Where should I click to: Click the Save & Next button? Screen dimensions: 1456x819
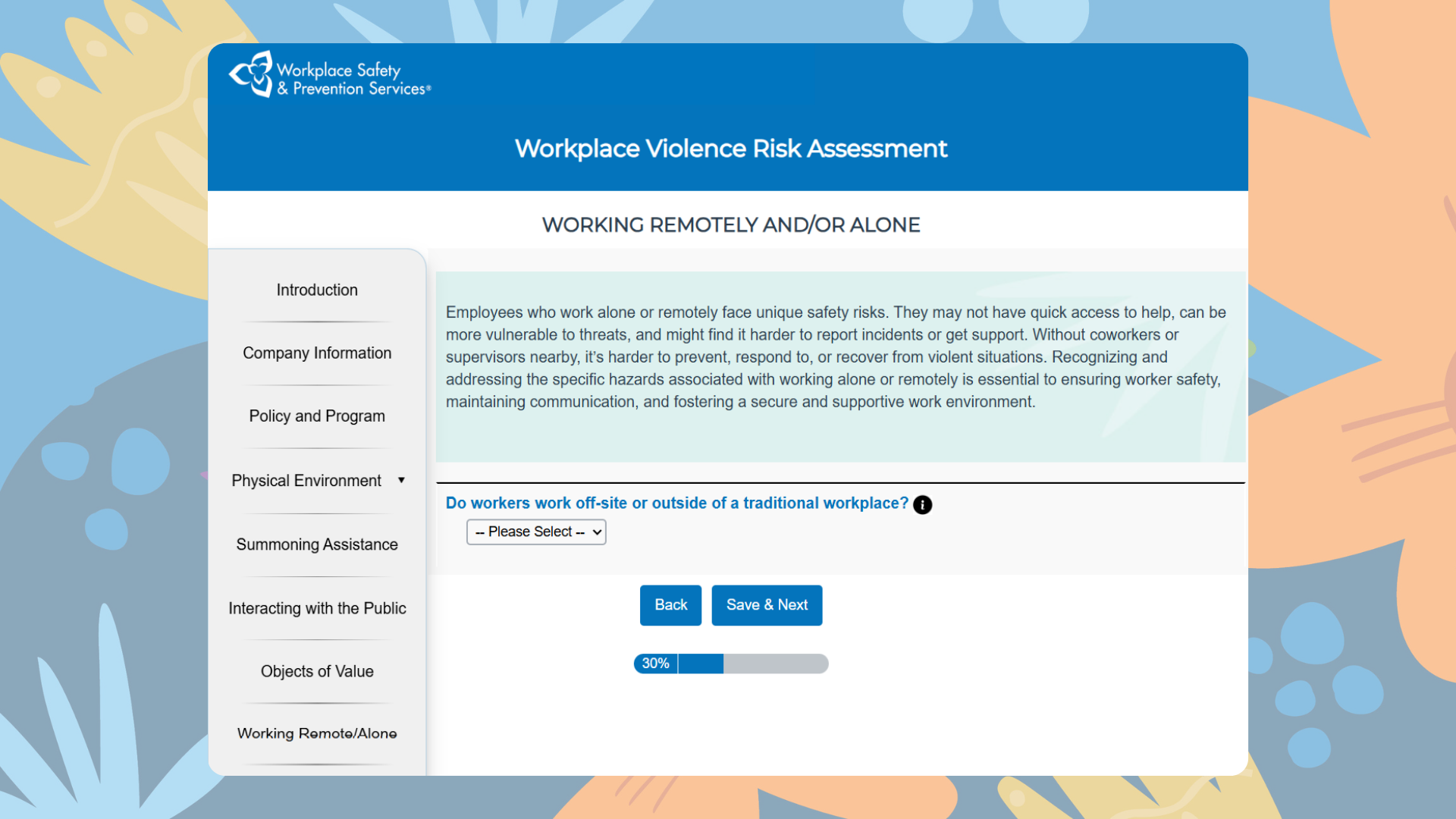coord(767,604)
